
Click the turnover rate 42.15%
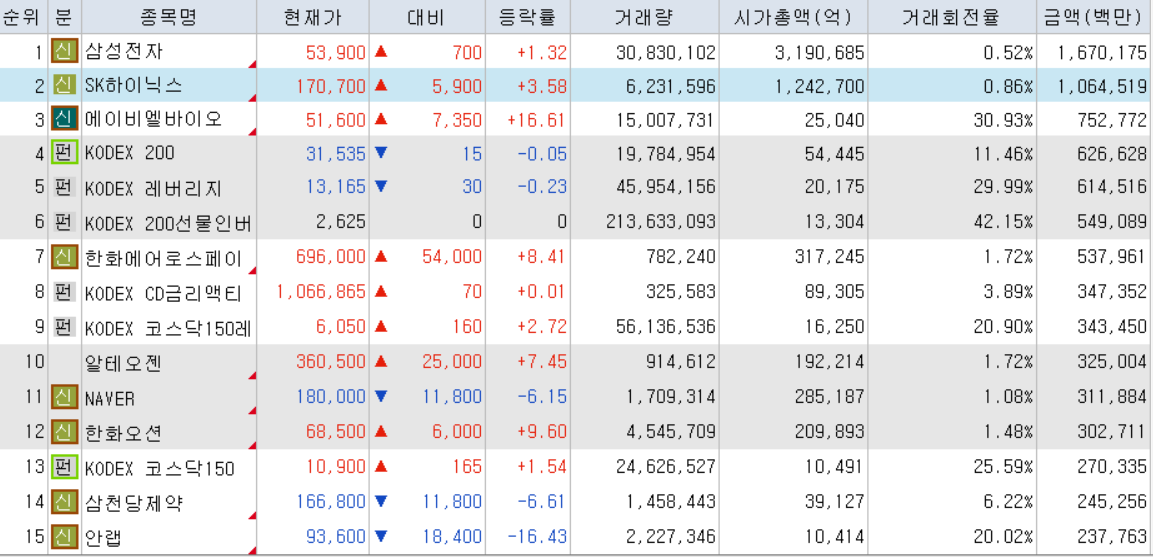1002,222
